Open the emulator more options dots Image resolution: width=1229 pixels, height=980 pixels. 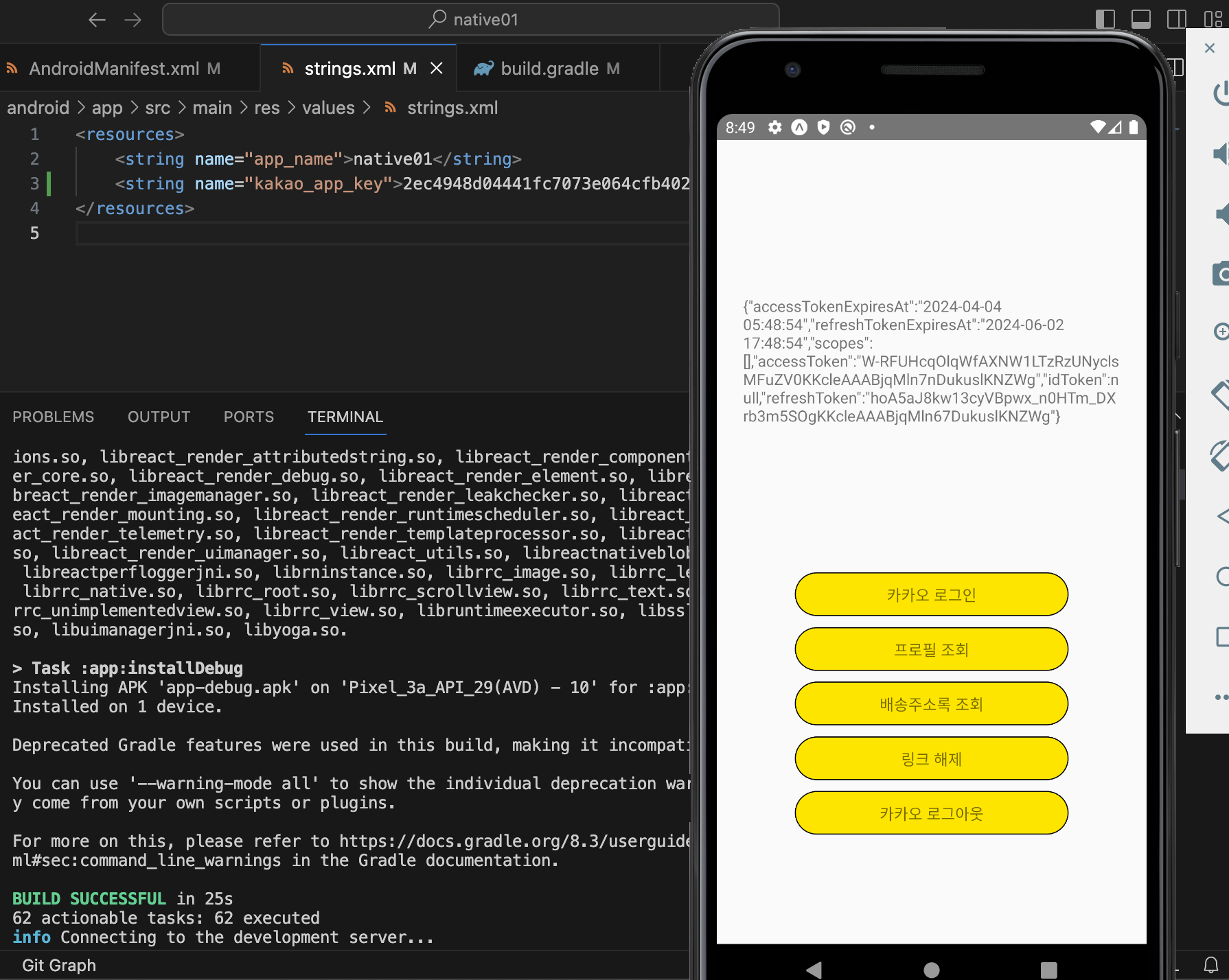(x=1221, y=697)
